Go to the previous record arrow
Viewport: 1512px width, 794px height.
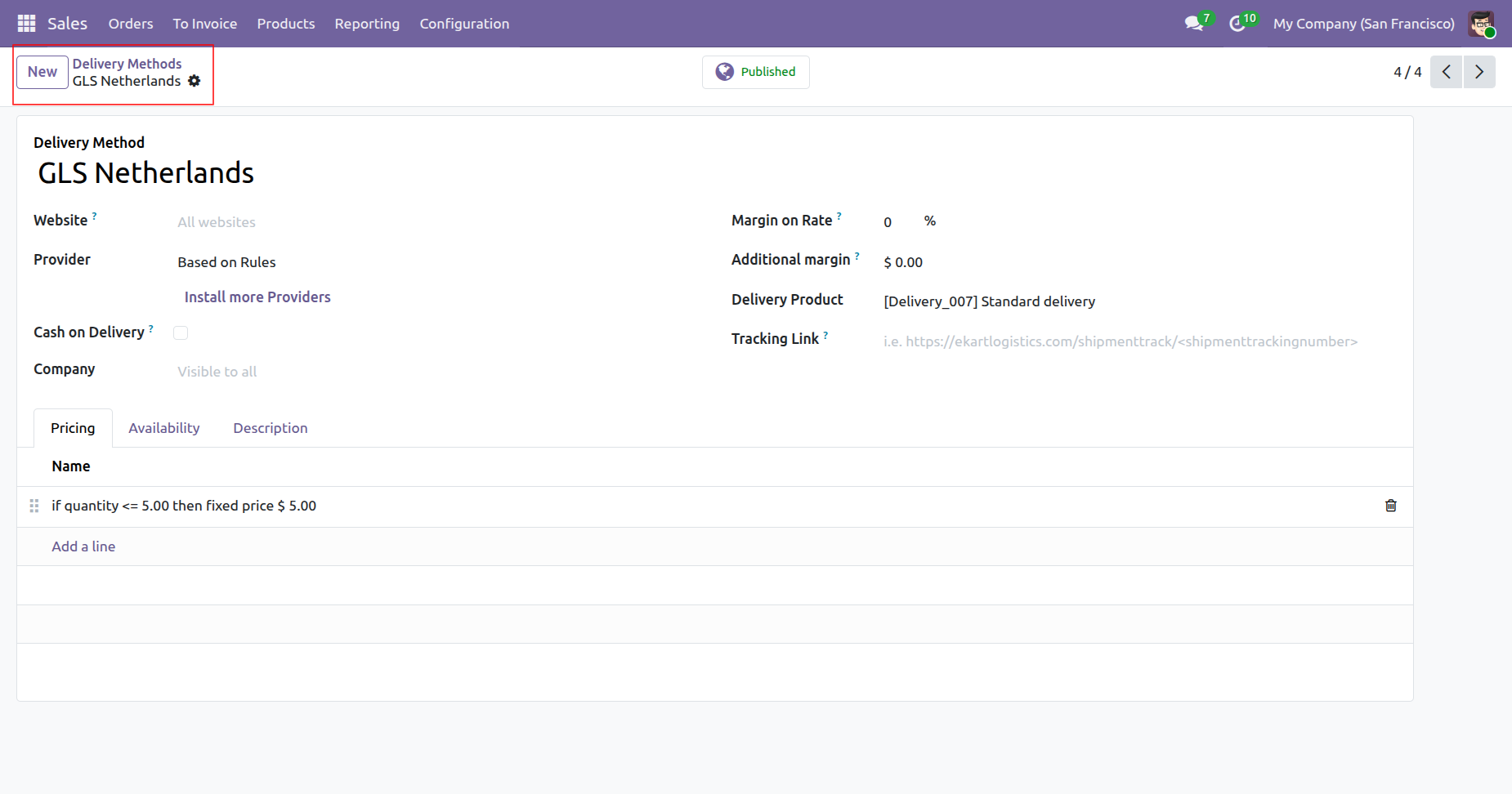pyautogui.click(x=1446, y=72)
